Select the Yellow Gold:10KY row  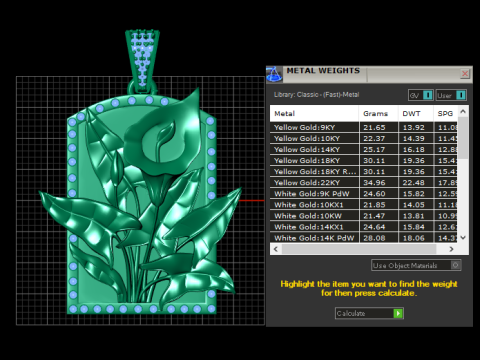pyautogui.click(x=364, y=138)
